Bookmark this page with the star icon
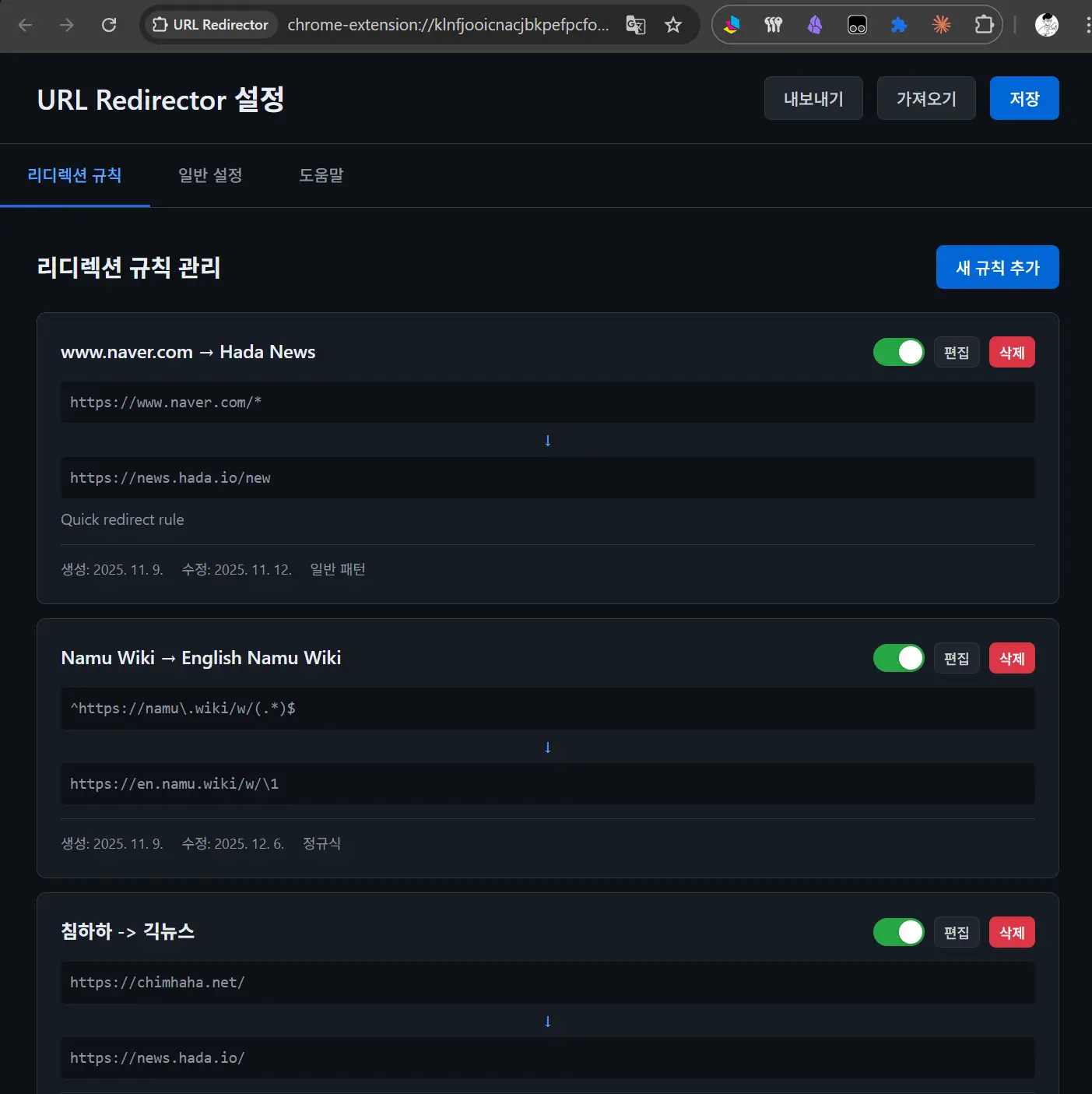This screenshot has height=1094, width=1092. coord(672,25)
